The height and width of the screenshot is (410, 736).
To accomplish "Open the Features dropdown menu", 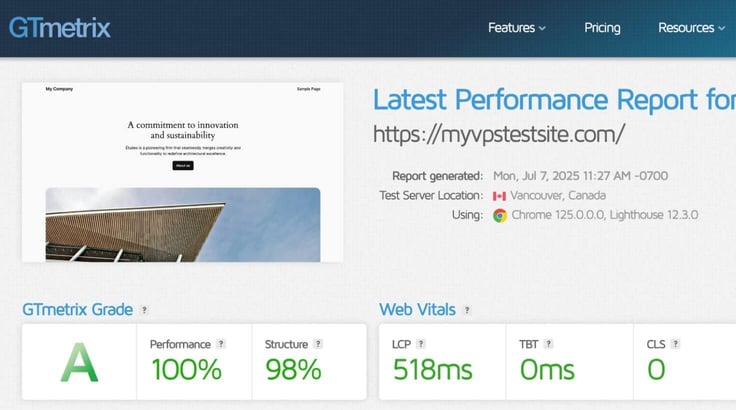I will point(516,28).
